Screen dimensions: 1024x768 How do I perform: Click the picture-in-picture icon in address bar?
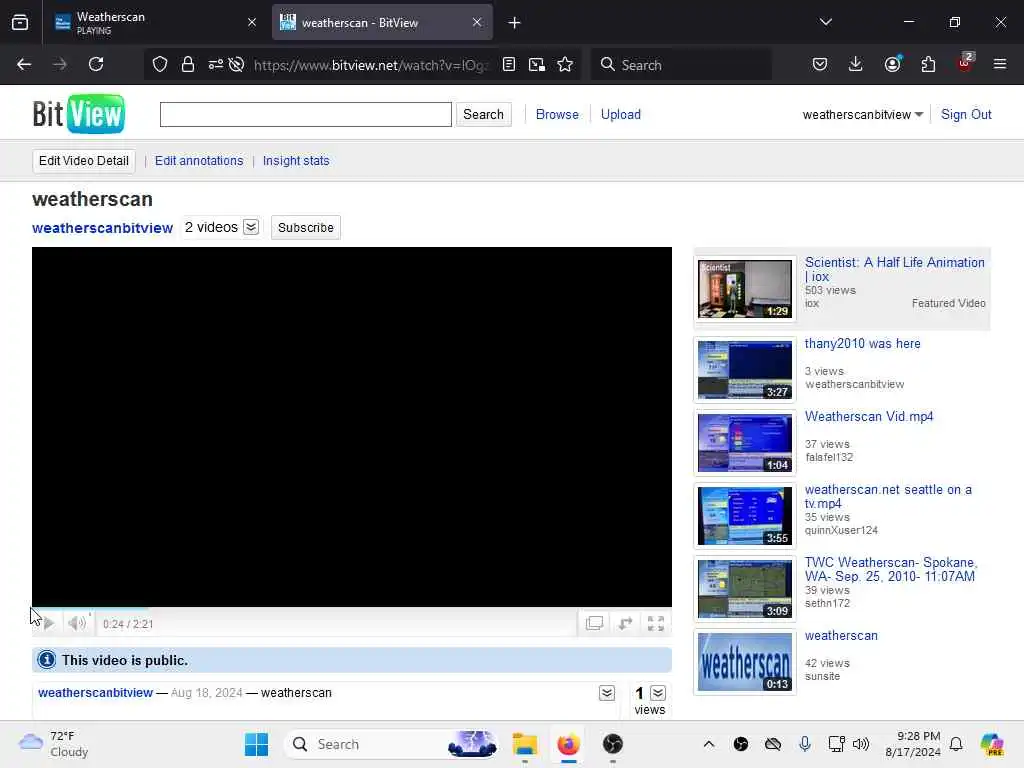537,64
